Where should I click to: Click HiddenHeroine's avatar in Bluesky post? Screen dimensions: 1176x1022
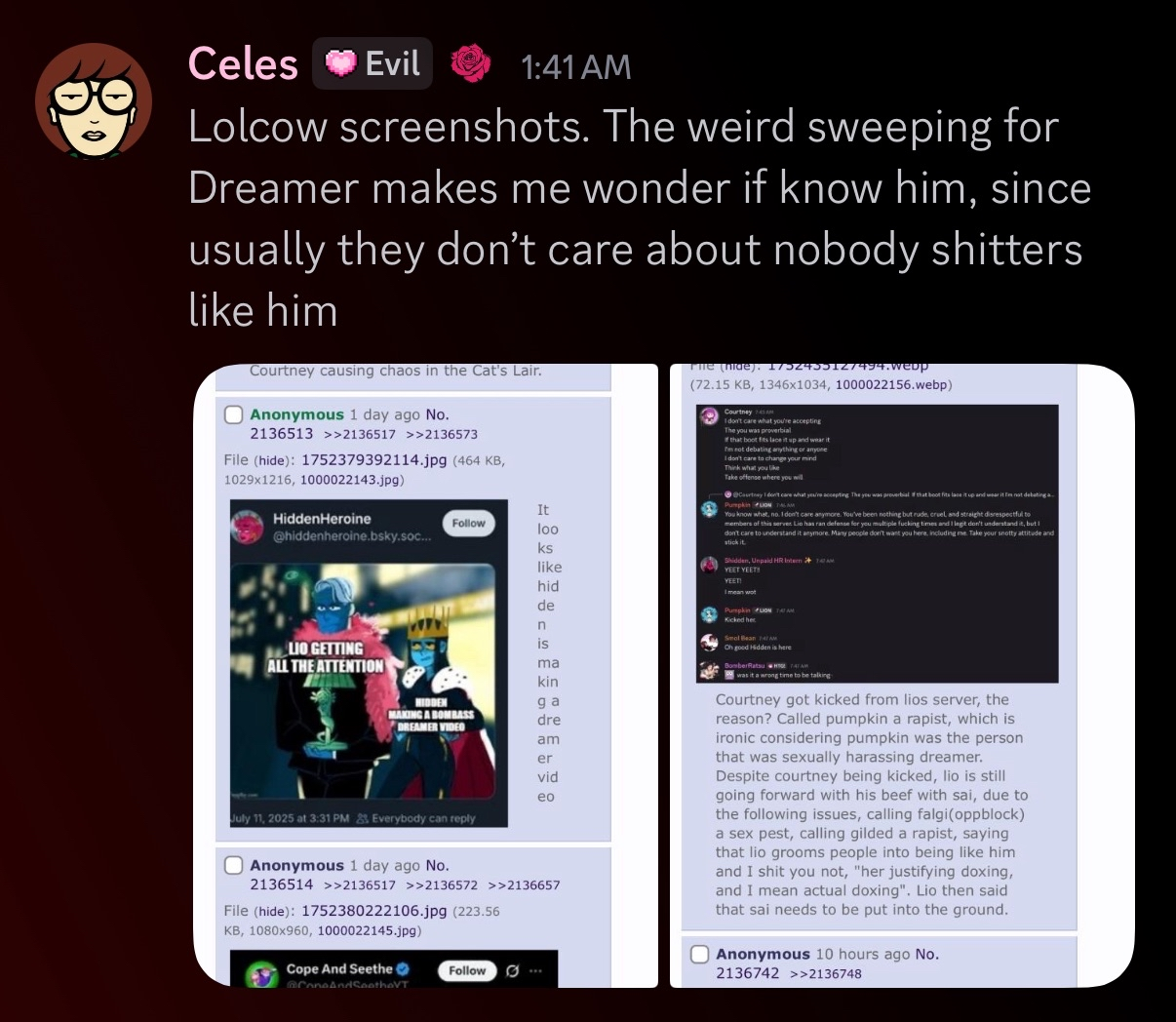tap(247, 528)
